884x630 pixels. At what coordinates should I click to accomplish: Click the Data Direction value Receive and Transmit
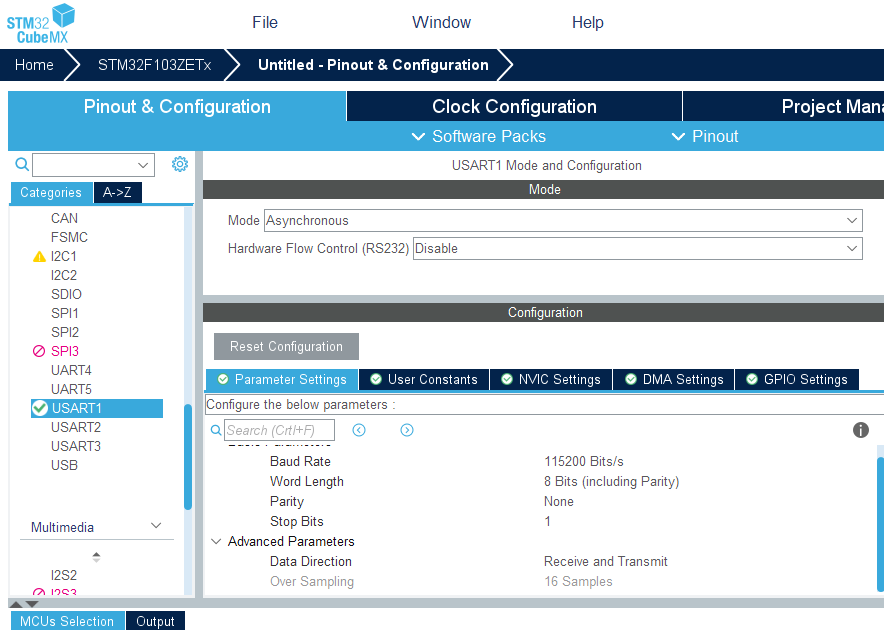point(605,561)
